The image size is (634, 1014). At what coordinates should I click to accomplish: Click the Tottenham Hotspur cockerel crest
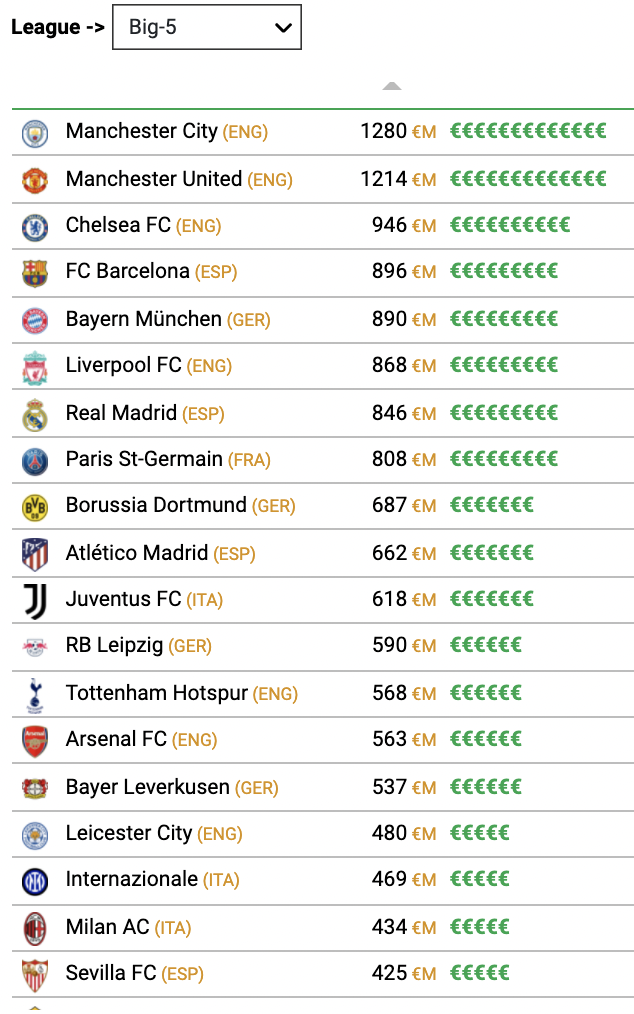coord(35,696)
